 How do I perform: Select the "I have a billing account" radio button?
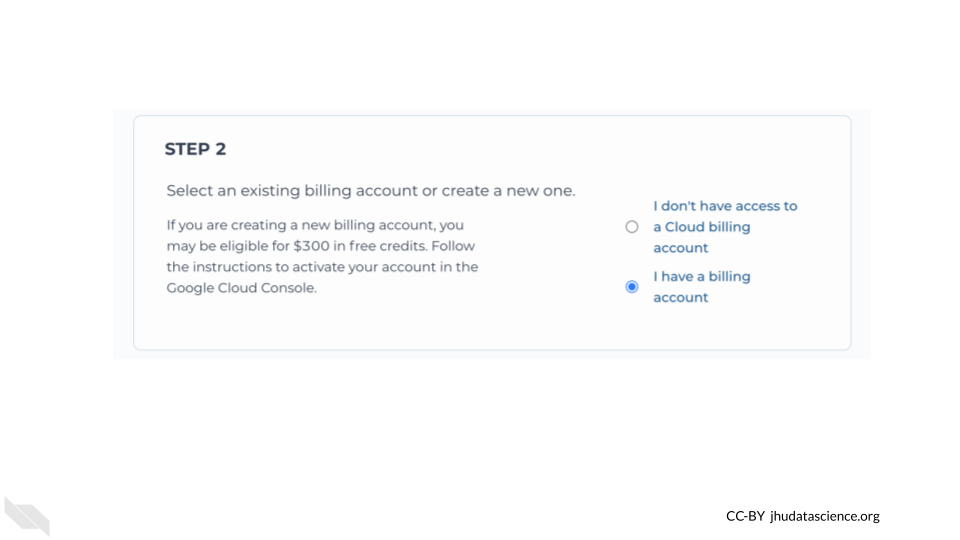tap(631, 287)
